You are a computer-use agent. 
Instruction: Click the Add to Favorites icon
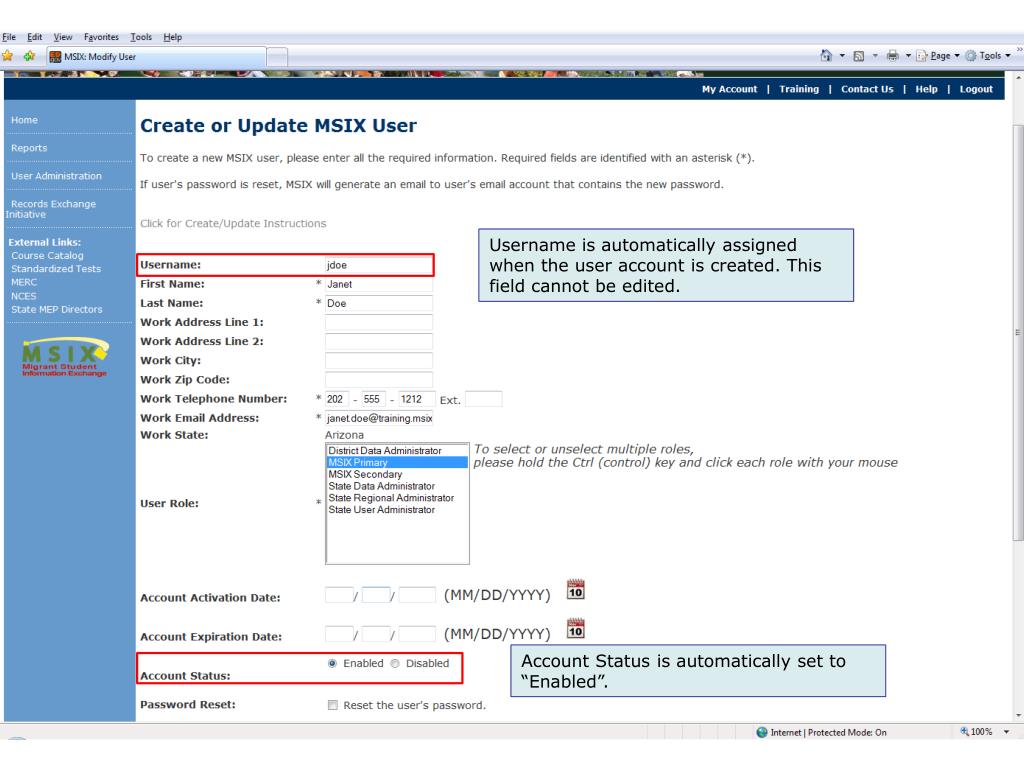[x=29, y=56]
